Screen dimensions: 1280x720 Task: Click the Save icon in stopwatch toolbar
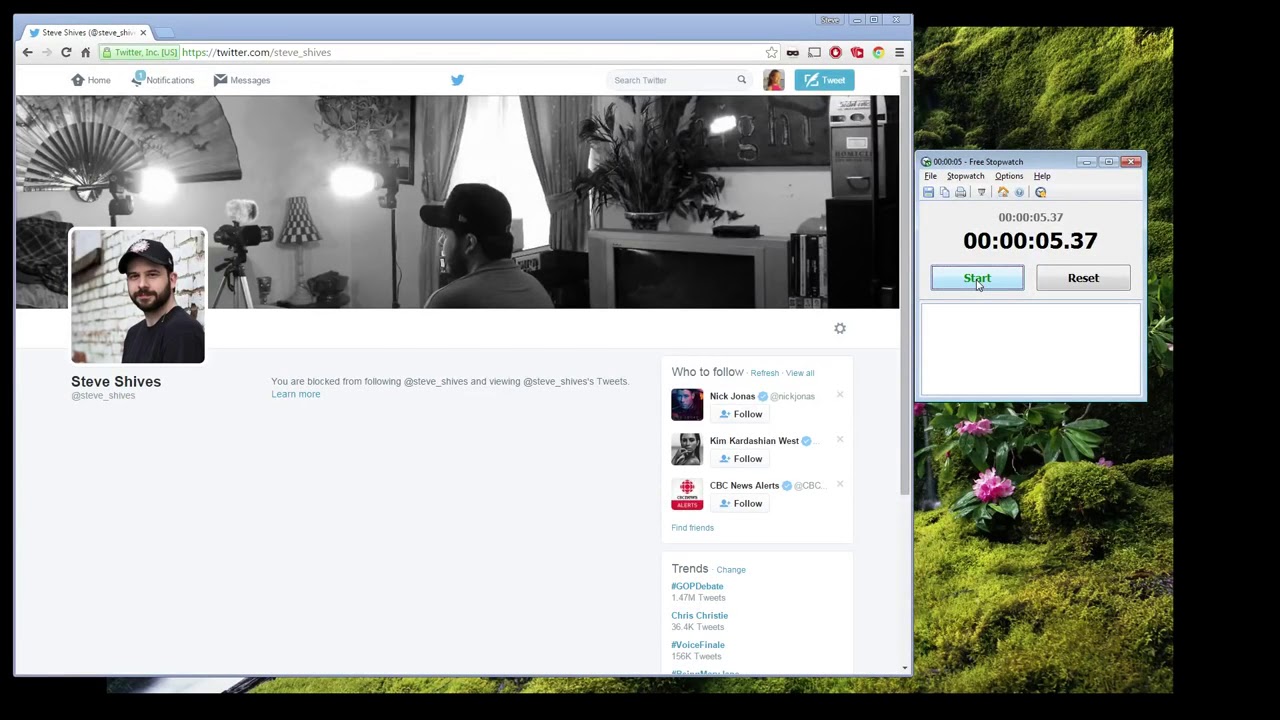tap(929, 192)
